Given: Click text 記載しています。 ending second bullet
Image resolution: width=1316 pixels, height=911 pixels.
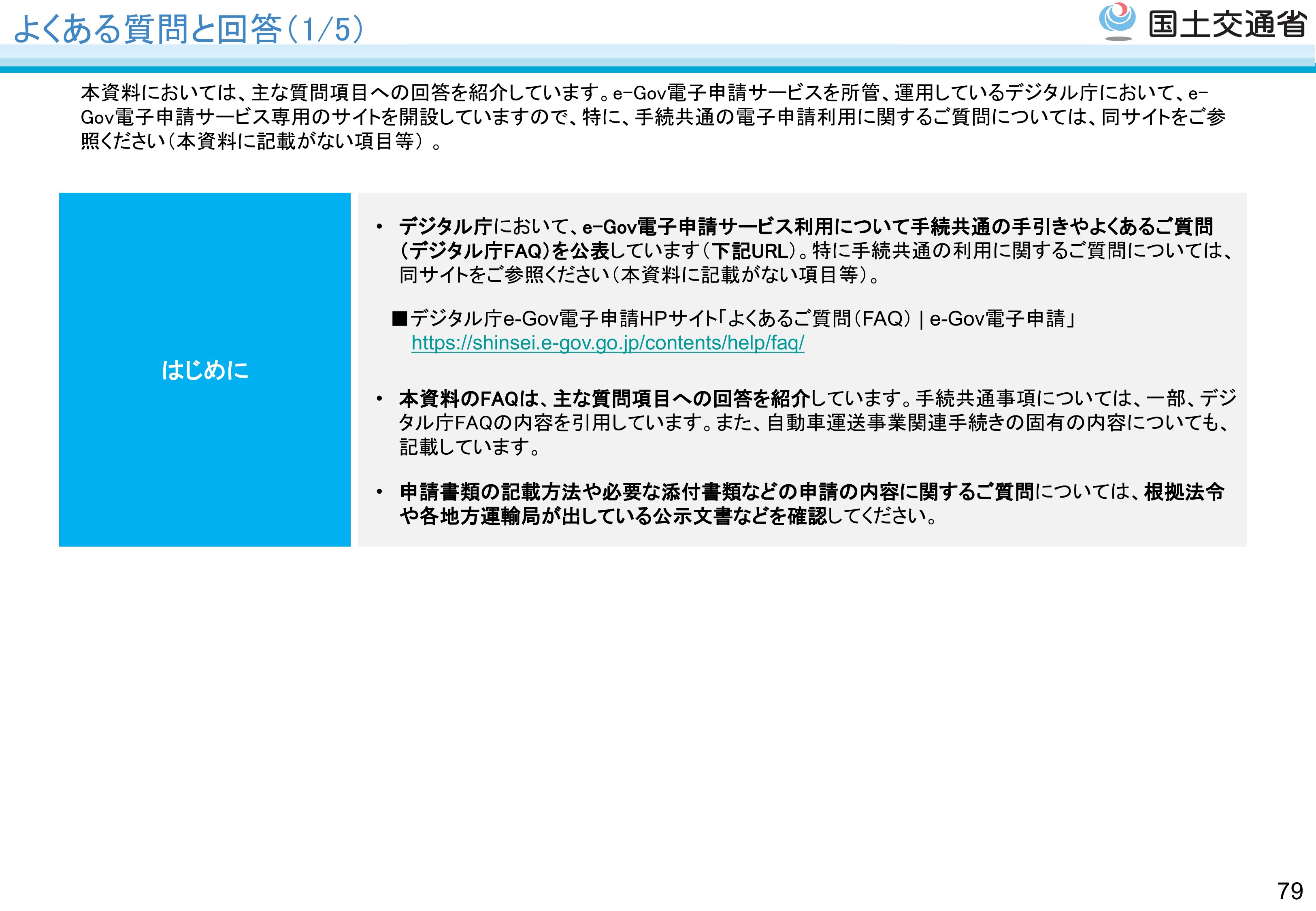Looking at the screenshot, I should pyautogui.click(x=469, y=447).
